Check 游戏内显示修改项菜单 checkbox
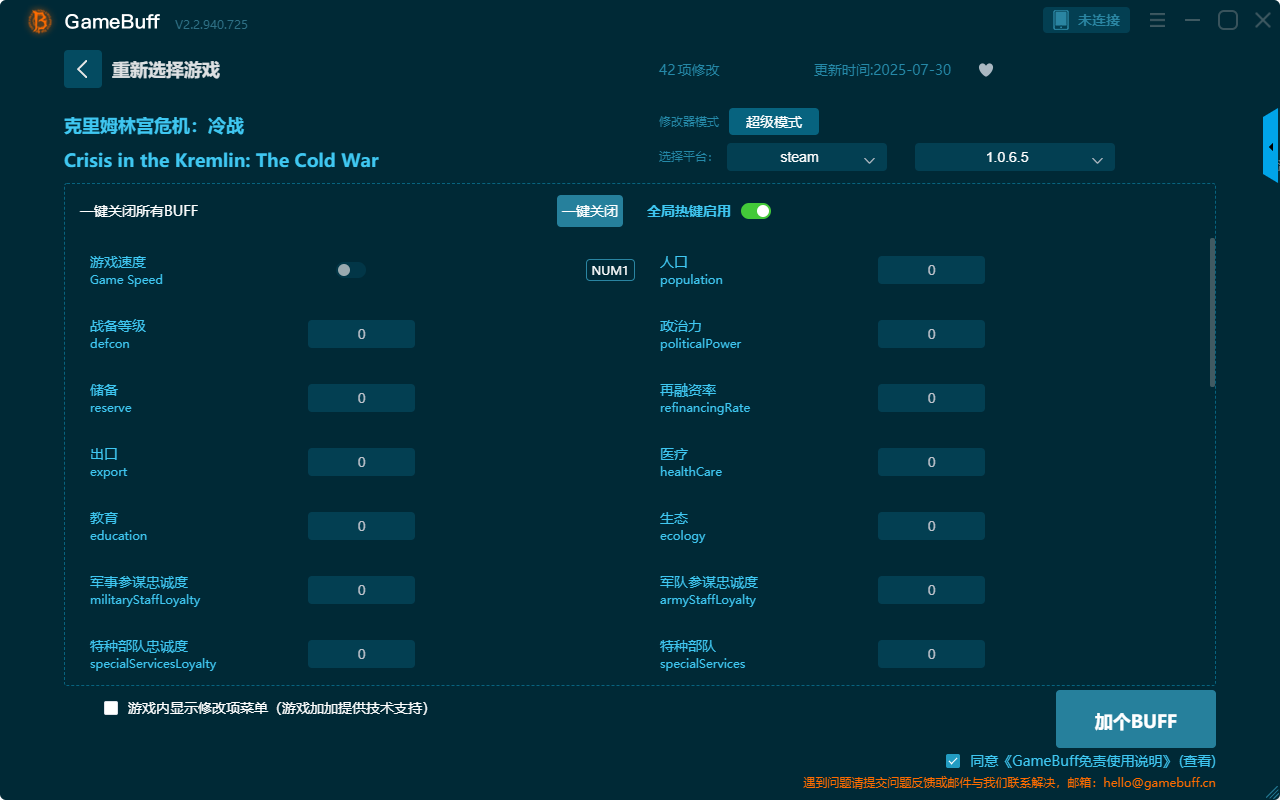 (111, 708)
